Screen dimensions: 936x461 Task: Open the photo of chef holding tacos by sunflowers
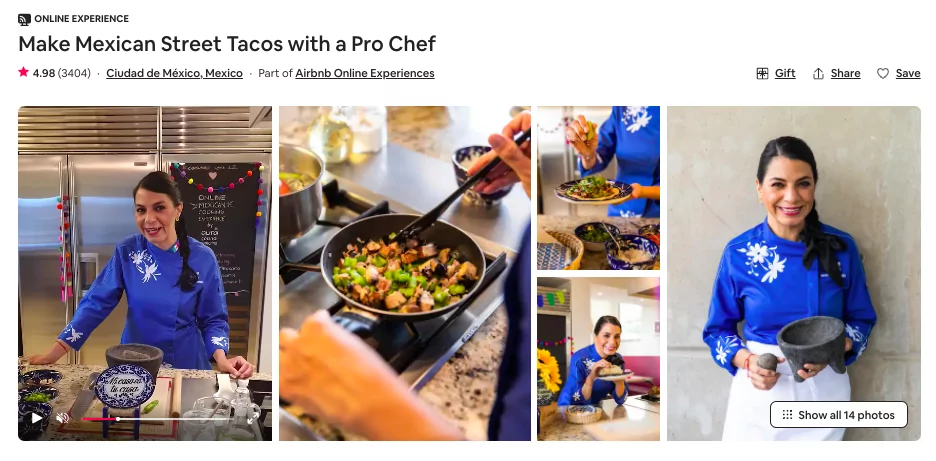click(x=598, y=359)
